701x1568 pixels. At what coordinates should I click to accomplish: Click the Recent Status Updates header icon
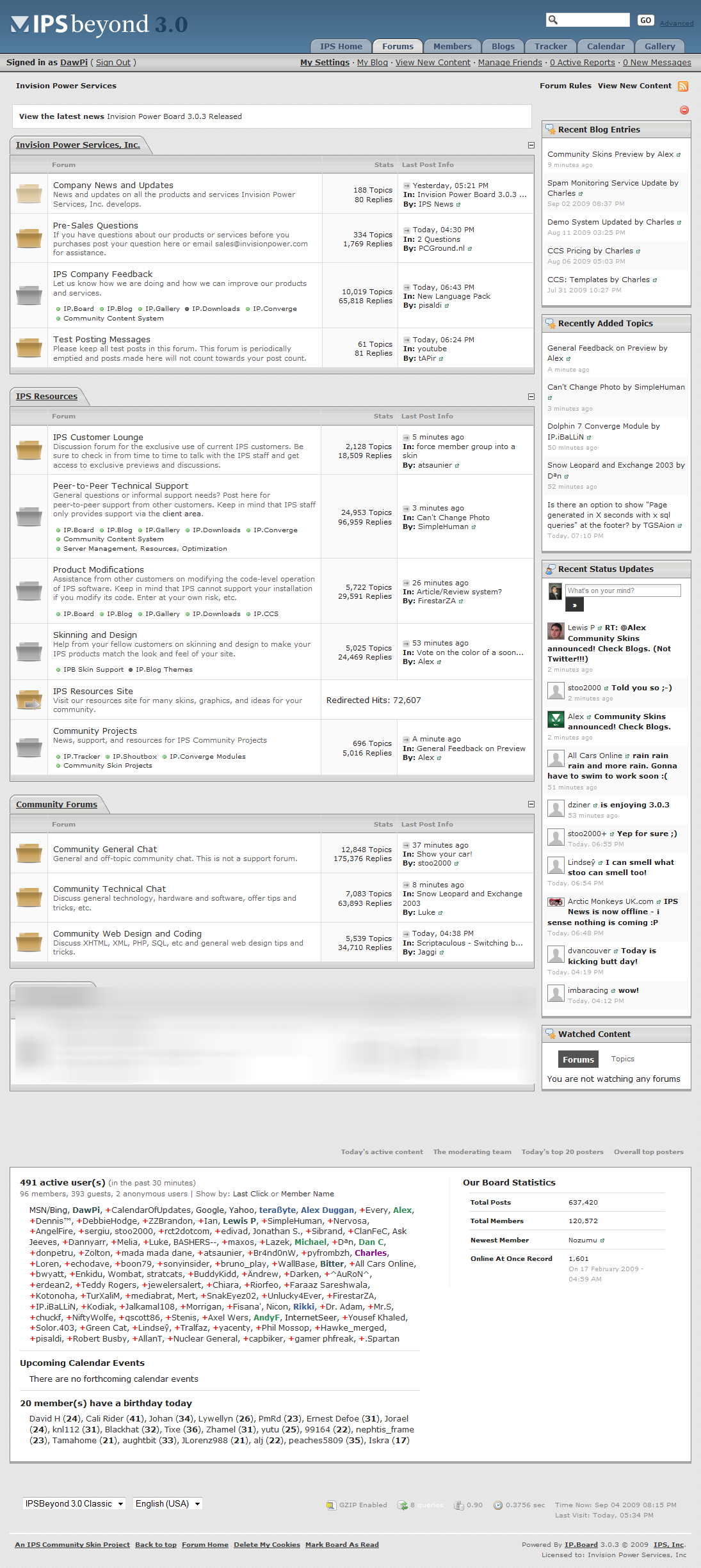click(x=550, y=569)
